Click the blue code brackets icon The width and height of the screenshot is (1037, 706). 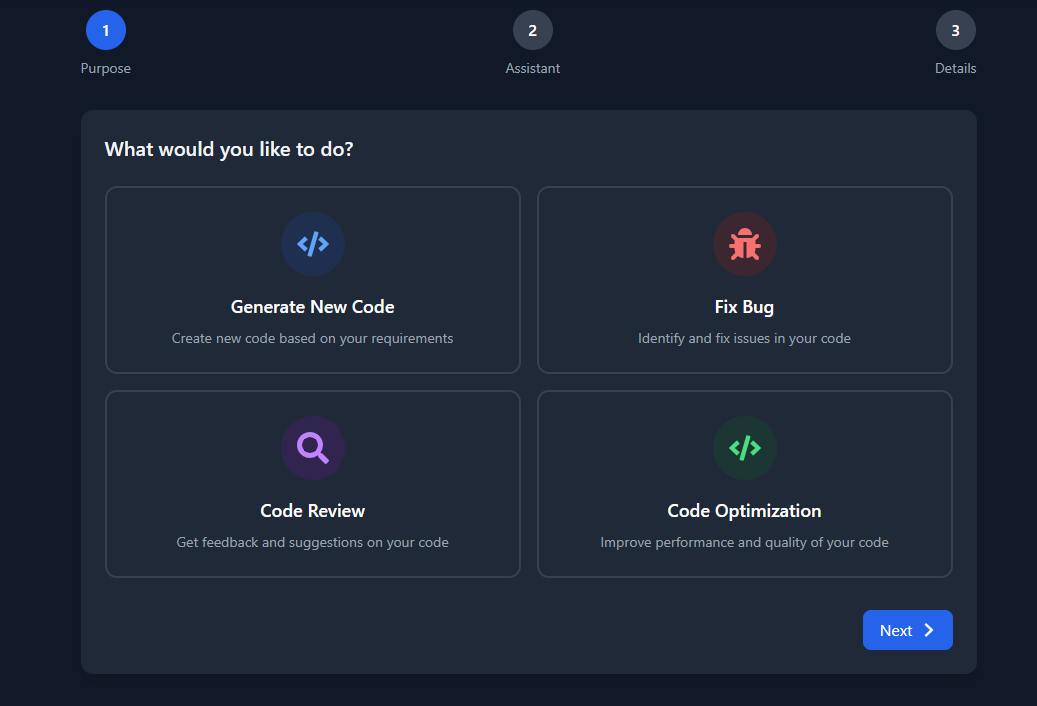(x=313, y=244)
